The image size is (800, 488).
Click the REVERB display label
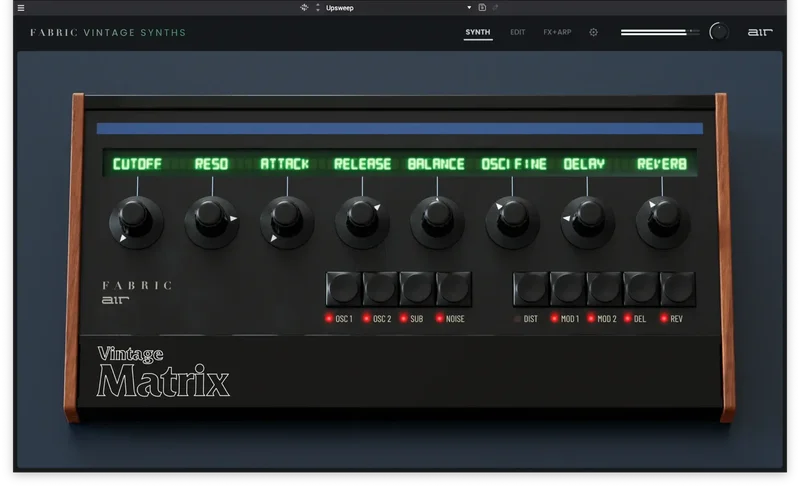tap(662, 164)
